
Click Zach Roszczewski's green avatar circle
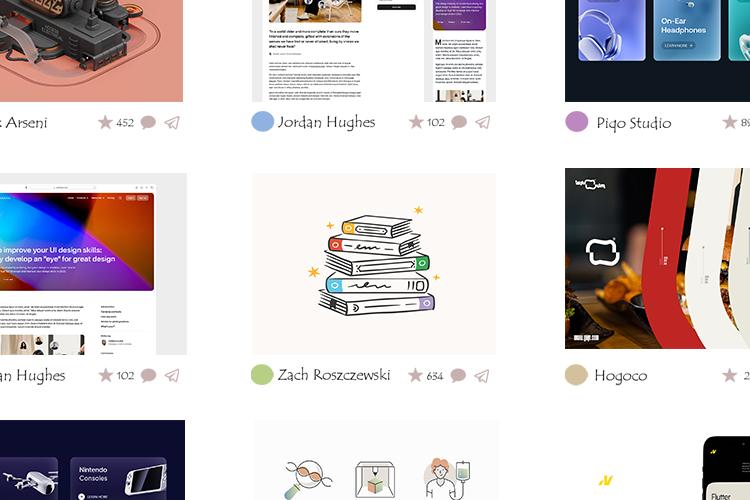point(262,375)
